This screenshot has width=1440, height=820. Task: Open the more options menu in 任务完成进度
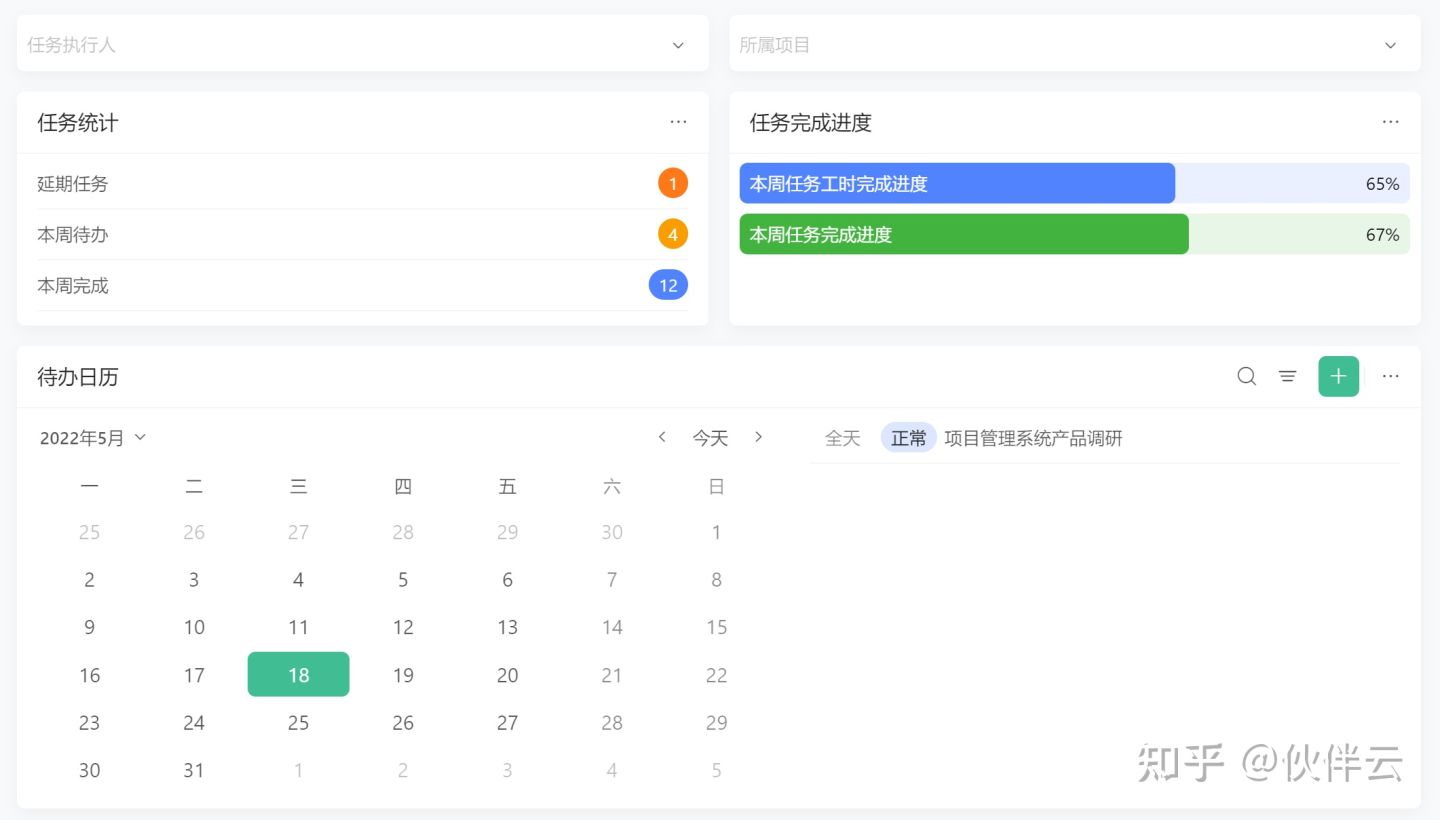point(1390,122)
